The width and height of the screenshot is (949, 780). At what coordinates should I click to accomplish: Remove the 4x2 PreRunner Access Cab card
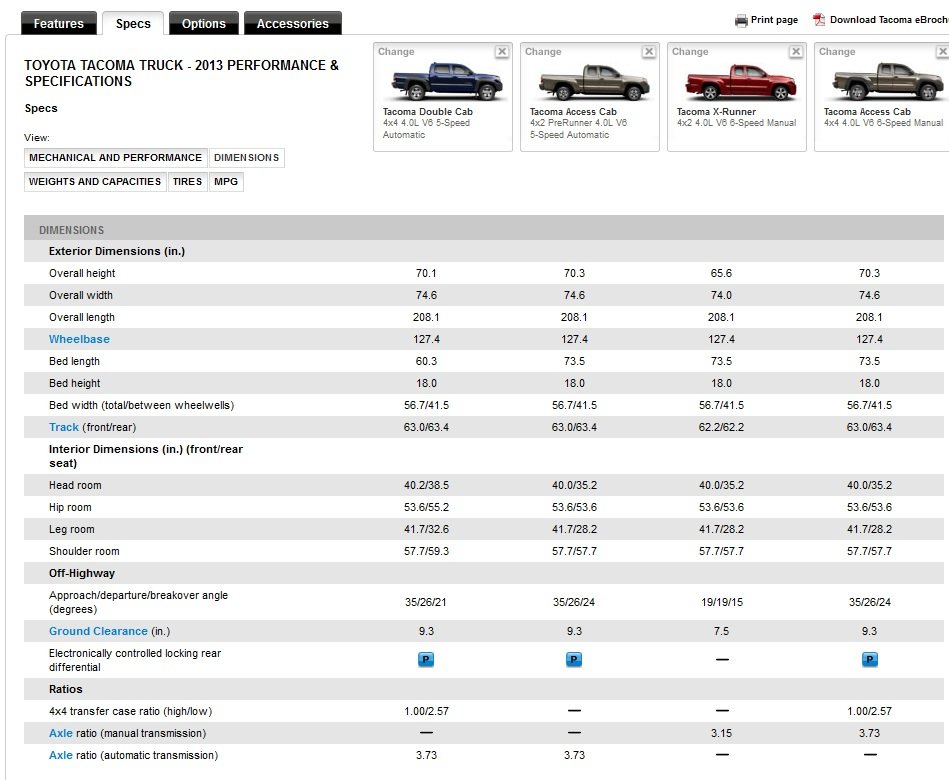pyautogui.click(x=649, y=52)
